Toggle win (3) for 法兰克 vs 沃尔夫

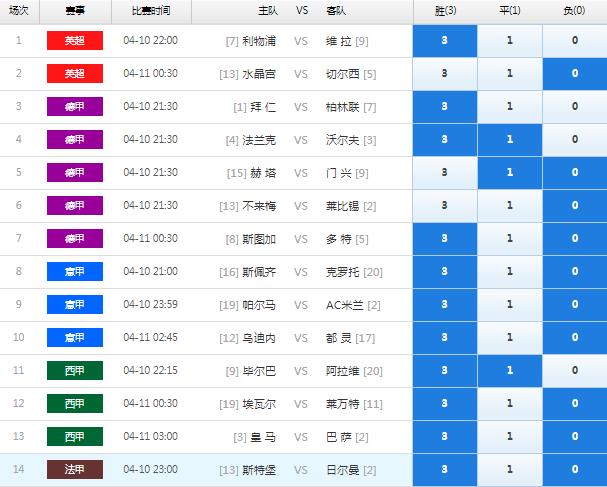point(445,140)
